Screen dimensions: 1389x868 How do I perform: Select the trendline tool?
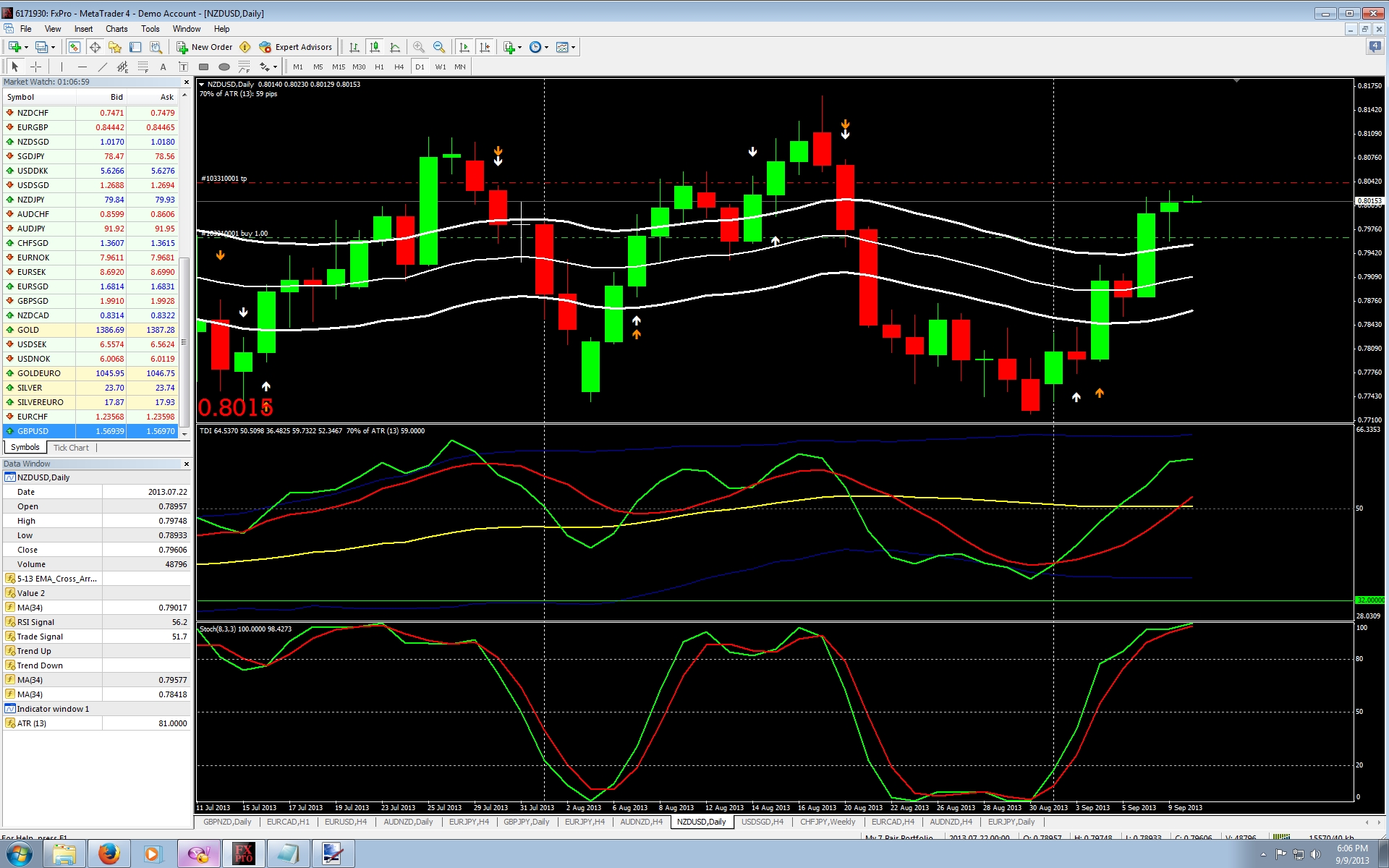(x=103, y=67)
